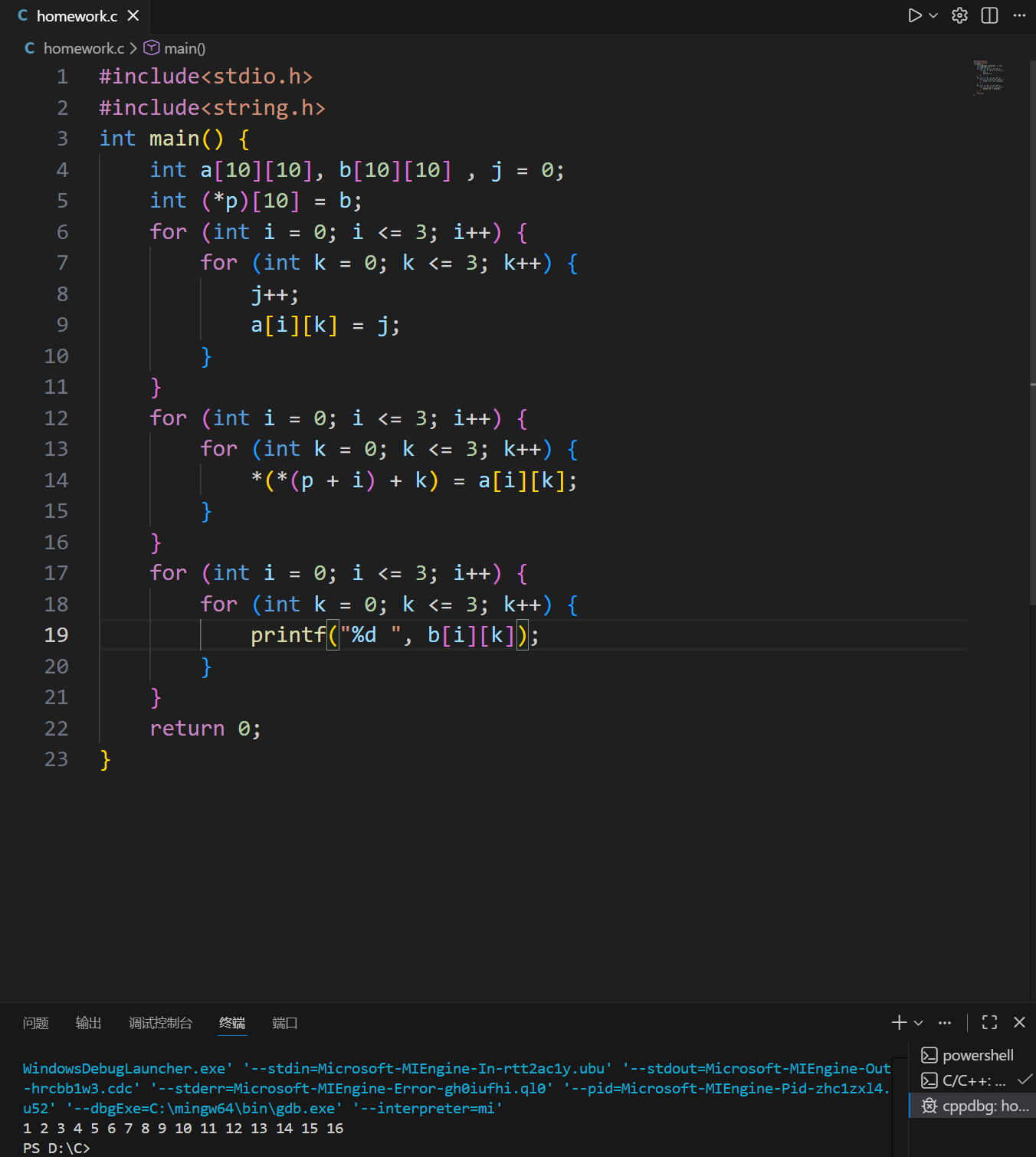Click line number 12 in the gutter

point(57,418)
